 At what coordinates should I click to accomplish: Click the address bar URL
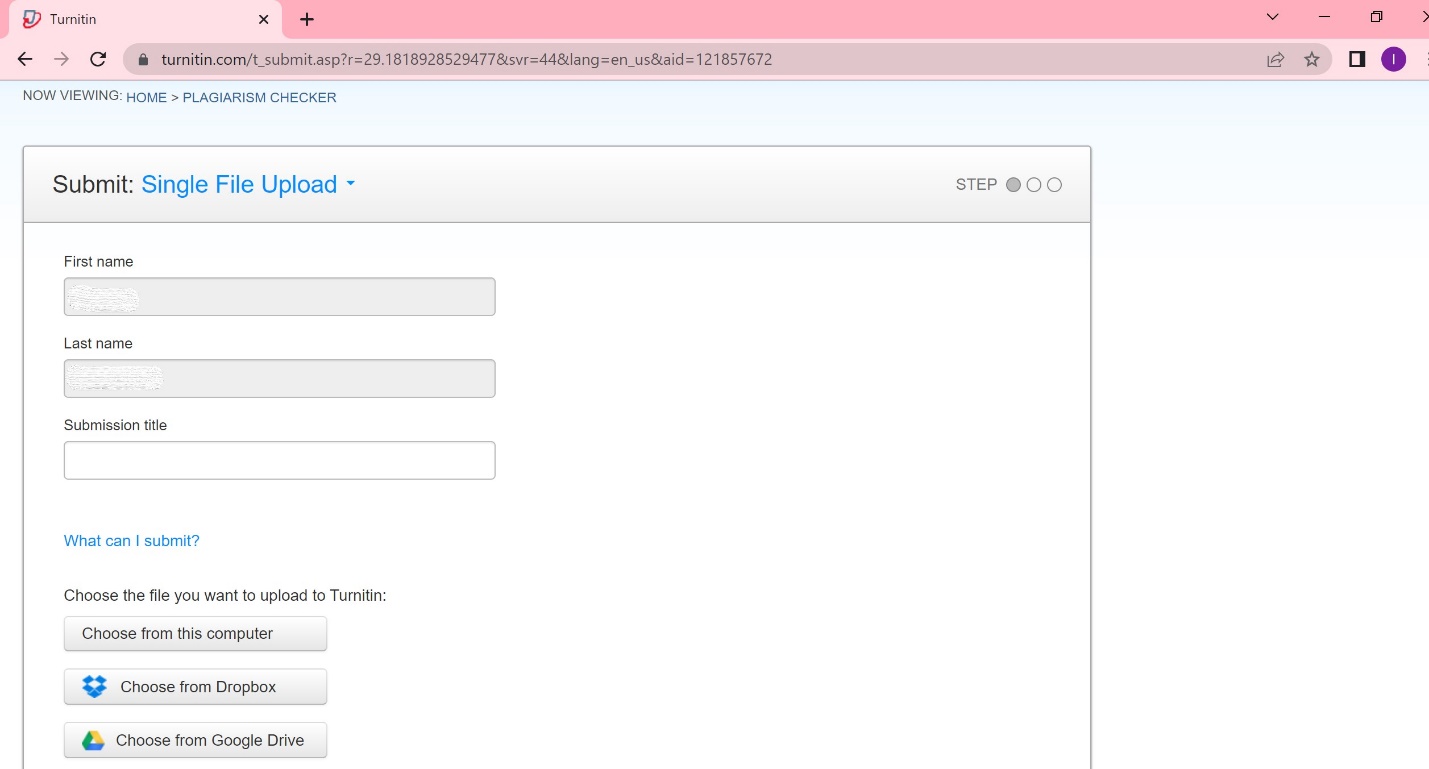click(467, 60)
